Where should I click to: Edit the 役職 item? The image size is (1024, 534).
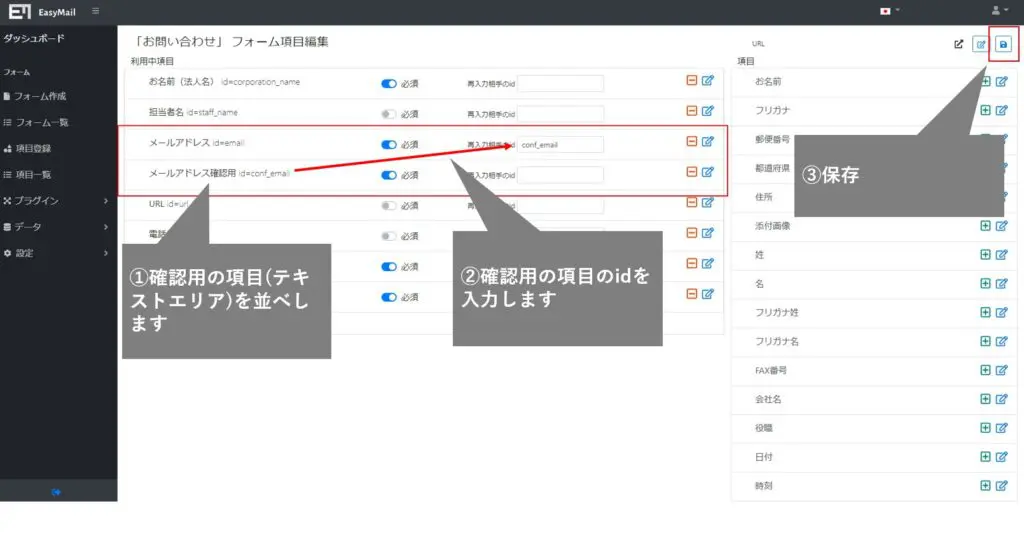click(x=1002, y=428)
